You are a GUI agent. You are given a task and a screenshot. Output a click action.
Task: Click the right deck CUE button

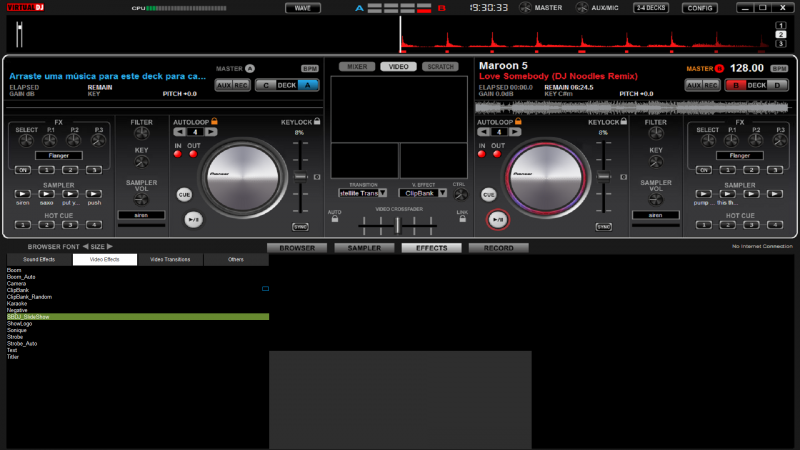pyautogui.click(x=488, y=194)
